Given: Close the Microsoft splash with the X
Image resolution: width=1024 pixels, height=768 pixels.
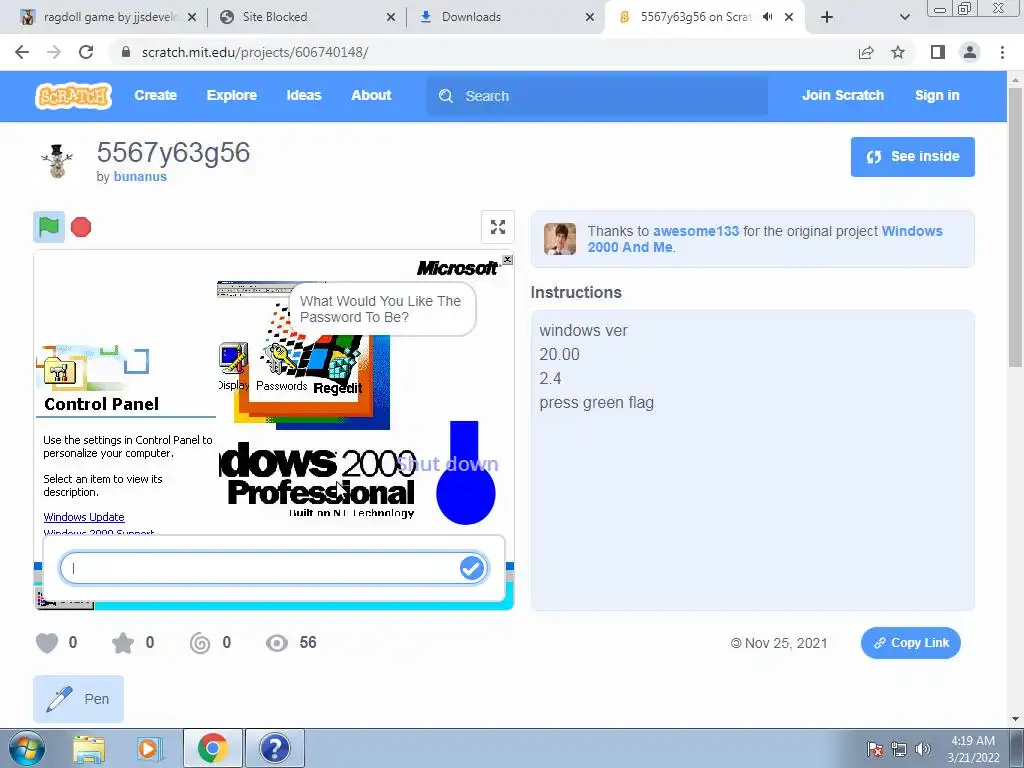Looking at the screenshot, I should 507,260.
